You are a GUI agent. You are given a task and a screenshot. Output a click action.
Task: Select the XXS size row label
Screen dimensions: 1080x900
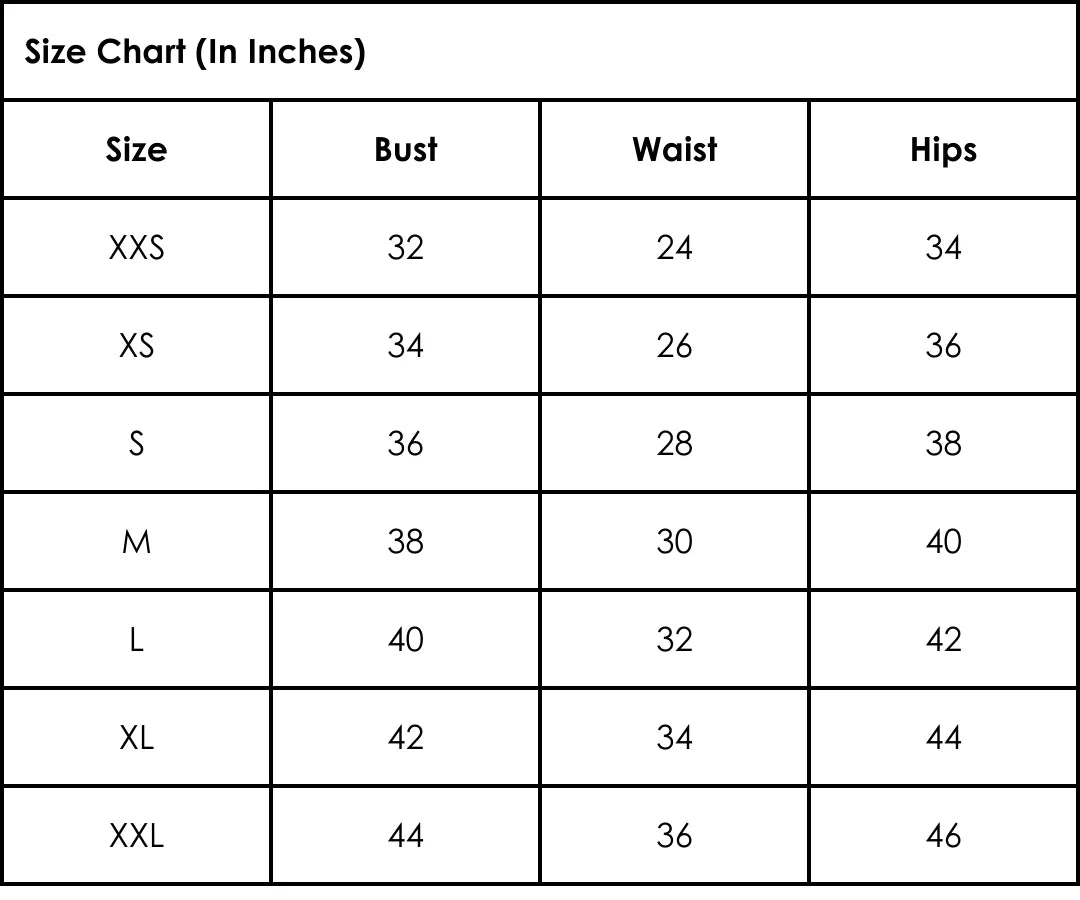136,247
